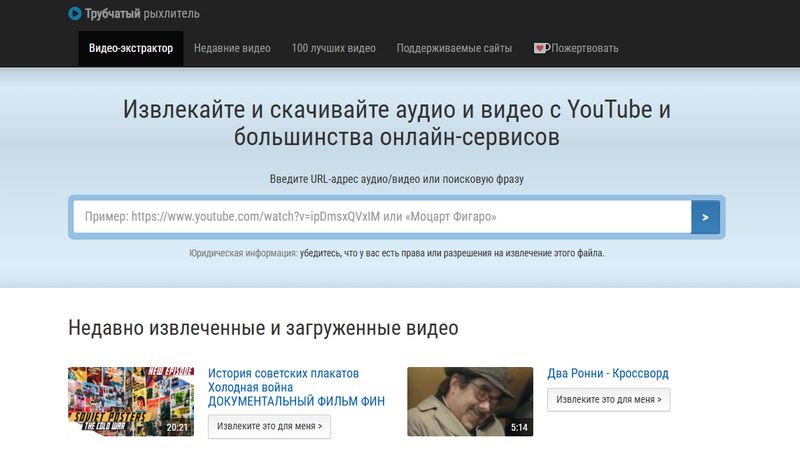
Task: Submit search with the blue arrow button
Action: pos(706,217)
